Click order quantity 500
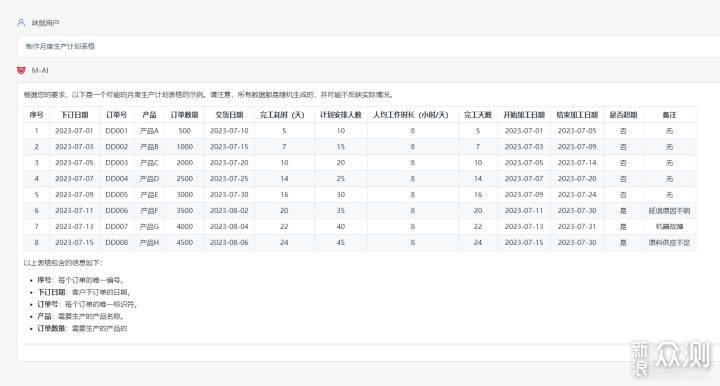 185,131
